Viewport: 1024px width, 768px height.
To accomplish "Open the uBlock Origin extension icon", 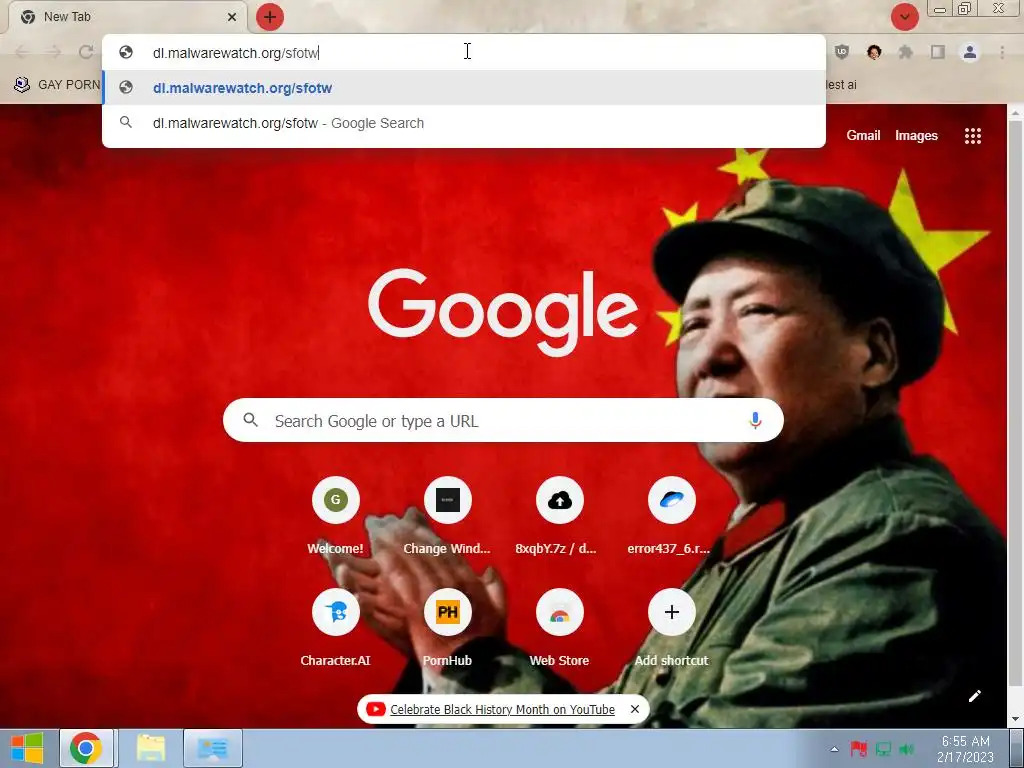I will point(842,52).
